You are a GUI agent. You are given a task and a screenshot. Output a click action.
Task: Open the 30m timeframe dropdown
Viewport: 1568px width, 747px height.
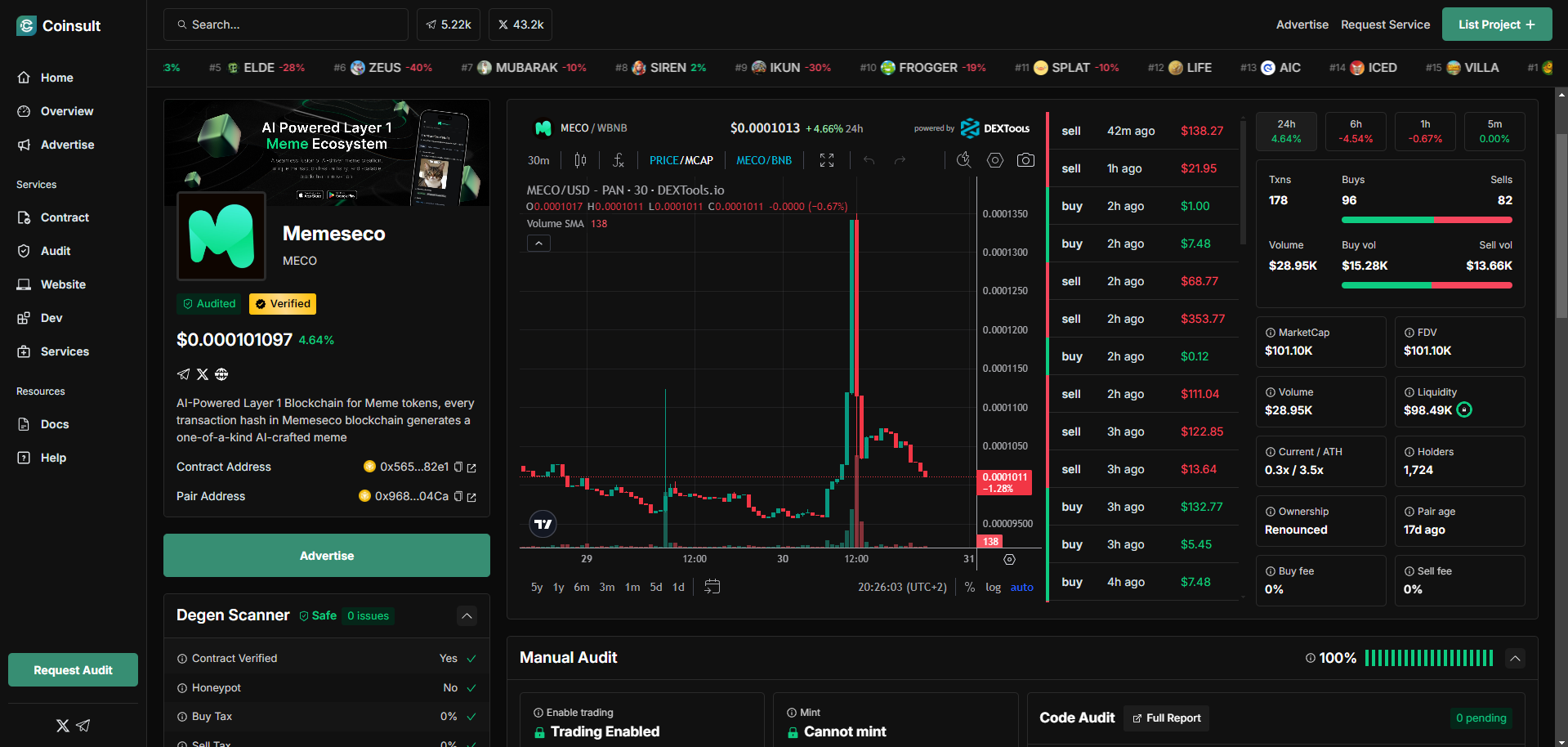click(x=538, y=160)
